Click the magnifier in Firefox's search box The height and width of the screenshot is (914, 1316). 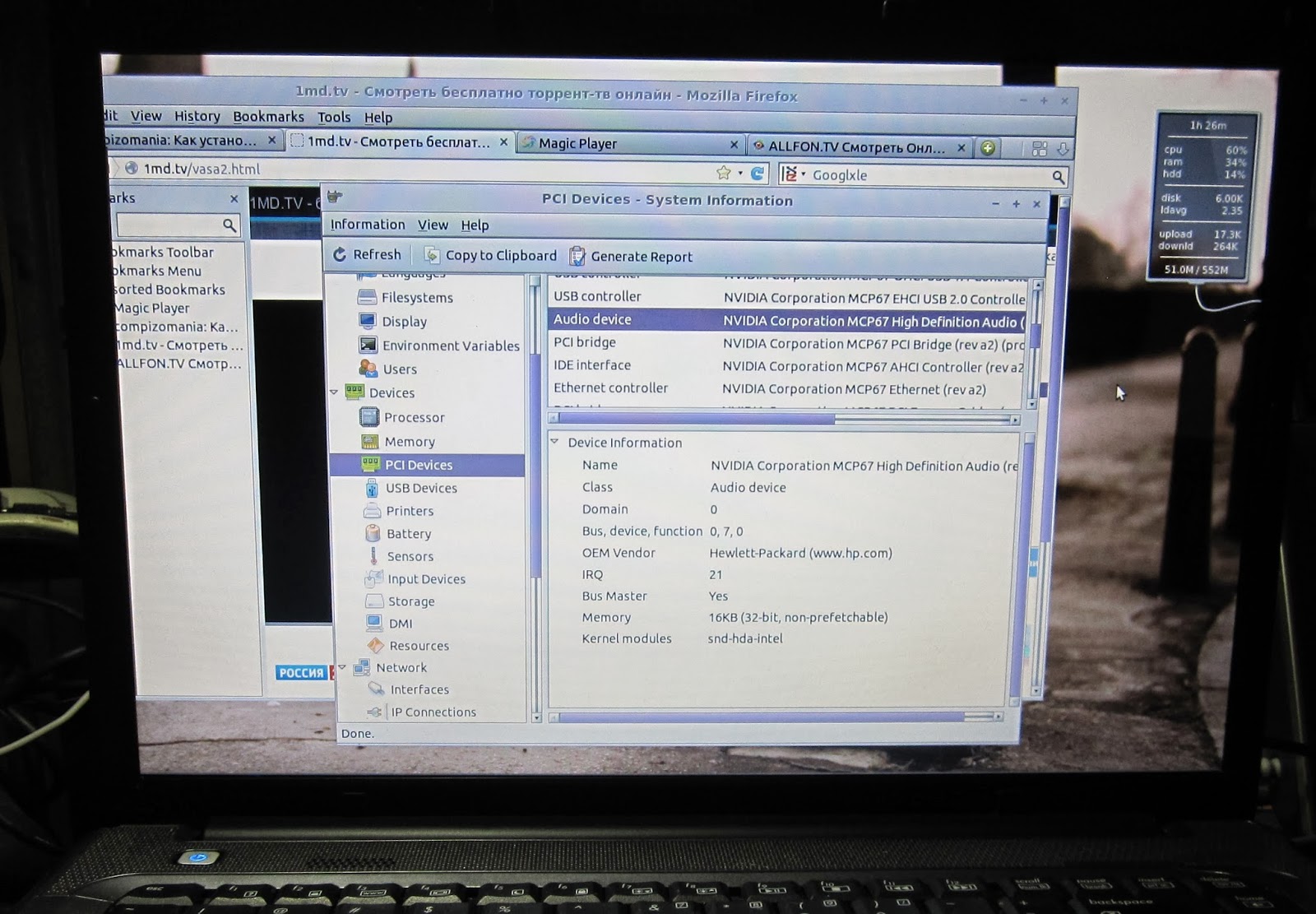(x=1059, y=177)
